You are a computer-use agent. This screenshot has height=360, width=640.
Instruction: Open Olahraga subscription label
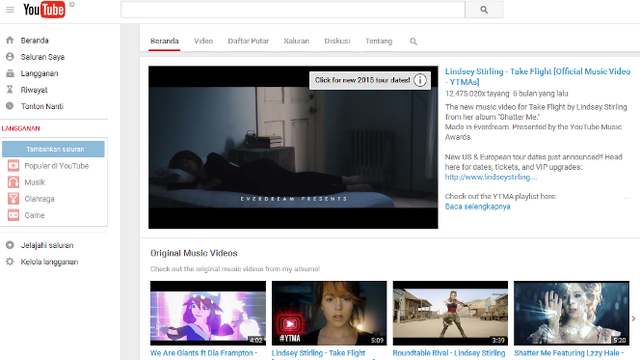(39, 199)
